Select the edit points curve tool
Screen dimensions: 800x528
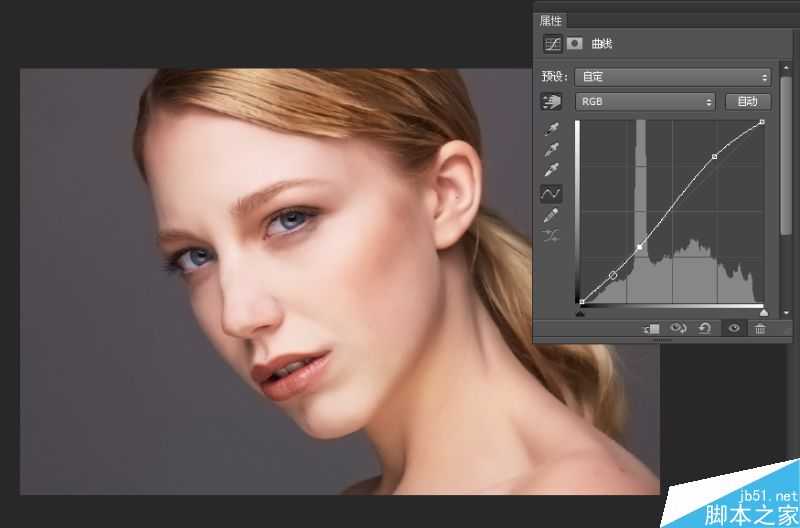click(x=551, y=193)
